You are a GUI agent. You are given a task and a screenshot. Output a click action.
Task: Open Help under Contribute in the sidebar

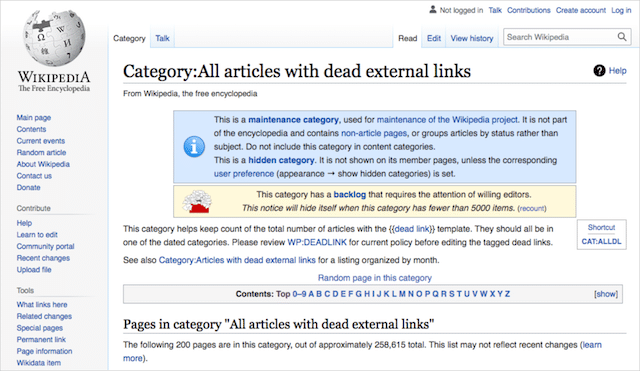click(x=24, y=223)
